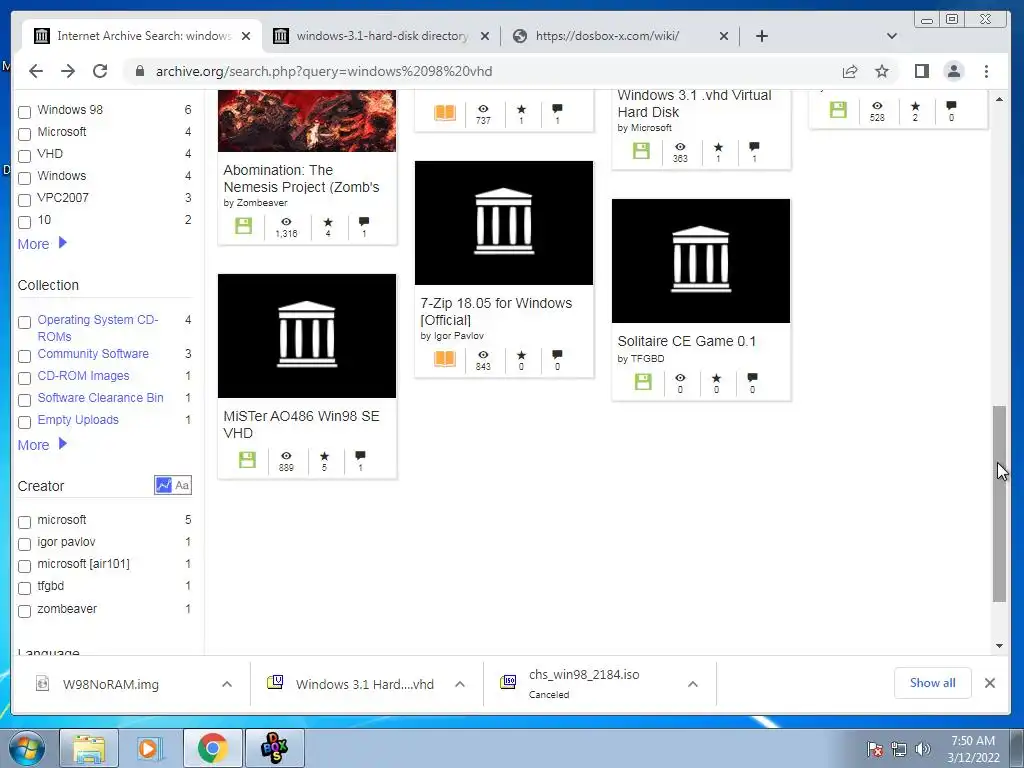
Task: Check the VHD topic filter
Action: tap(24, 156)
